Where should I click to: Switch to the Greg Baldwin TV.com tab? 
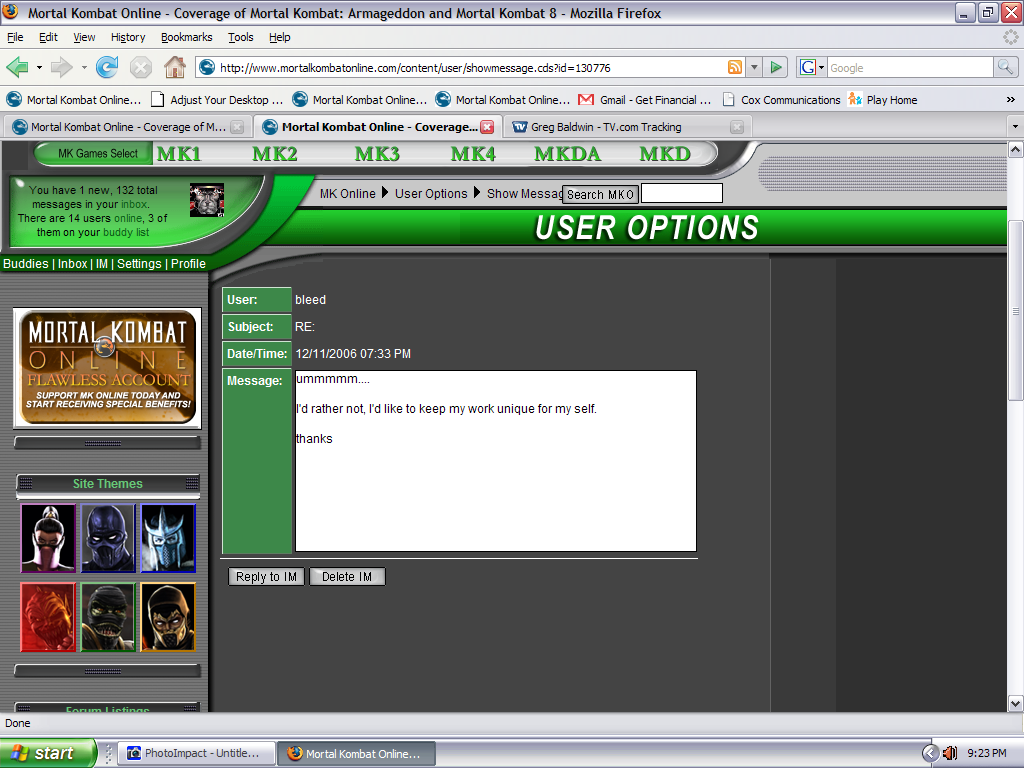[x=626, y=127]
